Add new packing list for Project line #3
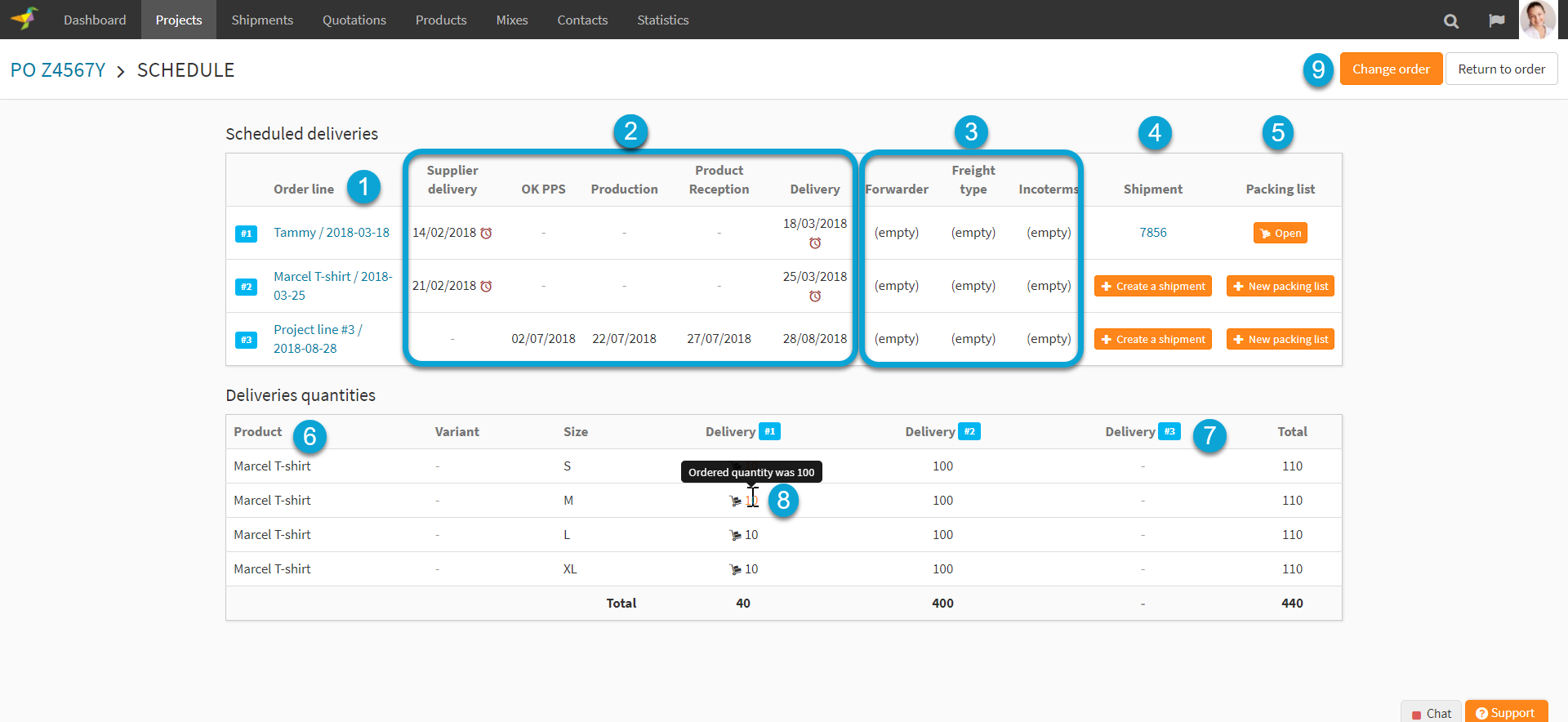The image size is (1568, 722). 1280,340
